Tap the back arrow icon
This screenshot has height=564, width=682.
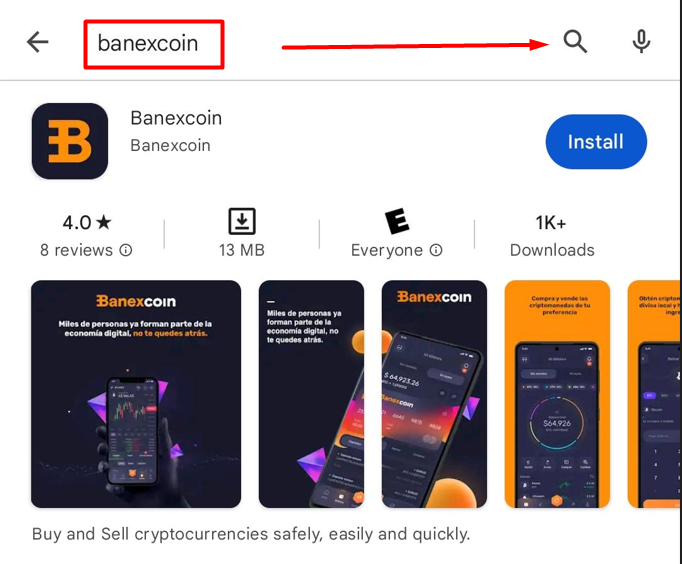coord(37,42)
